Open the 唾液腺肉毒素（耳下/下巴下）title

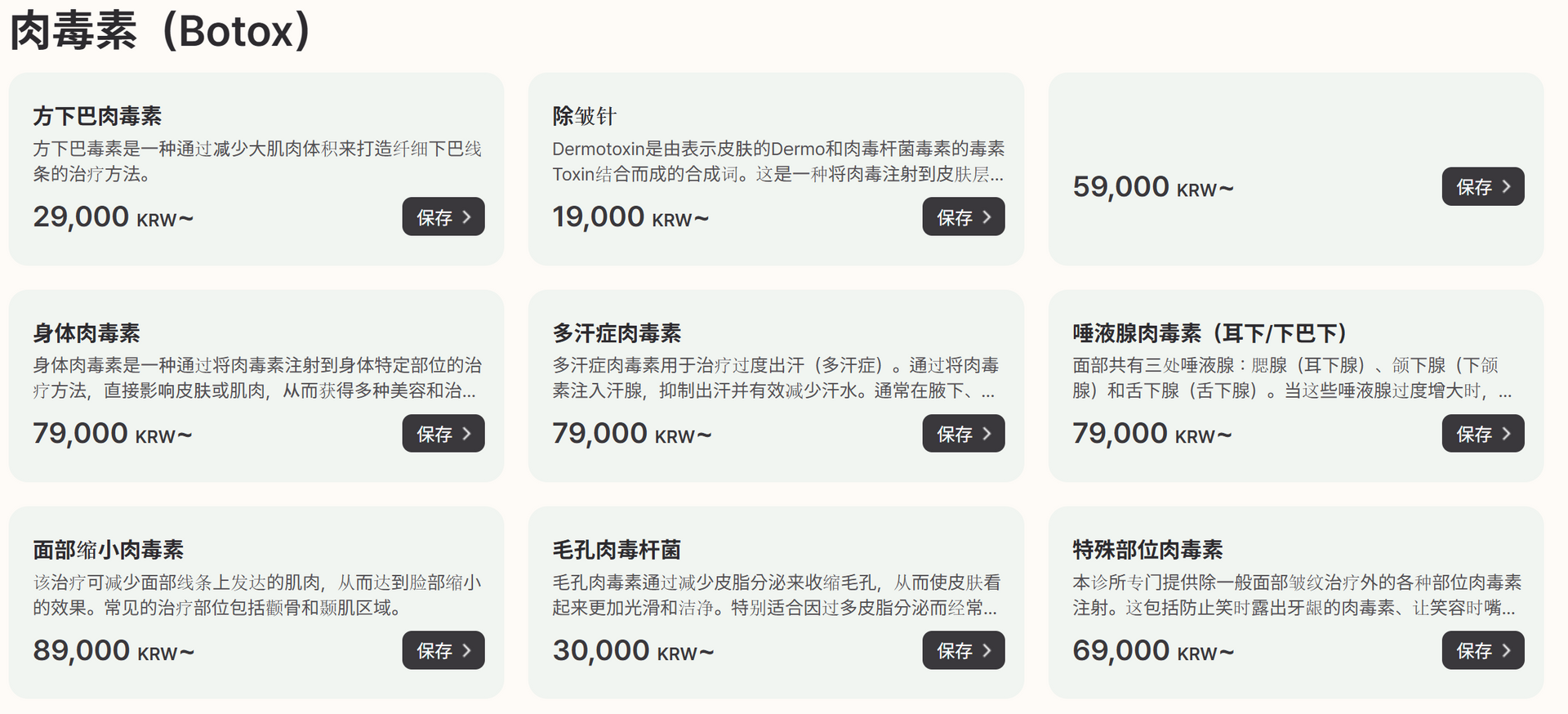click(x=1209, y=333)
